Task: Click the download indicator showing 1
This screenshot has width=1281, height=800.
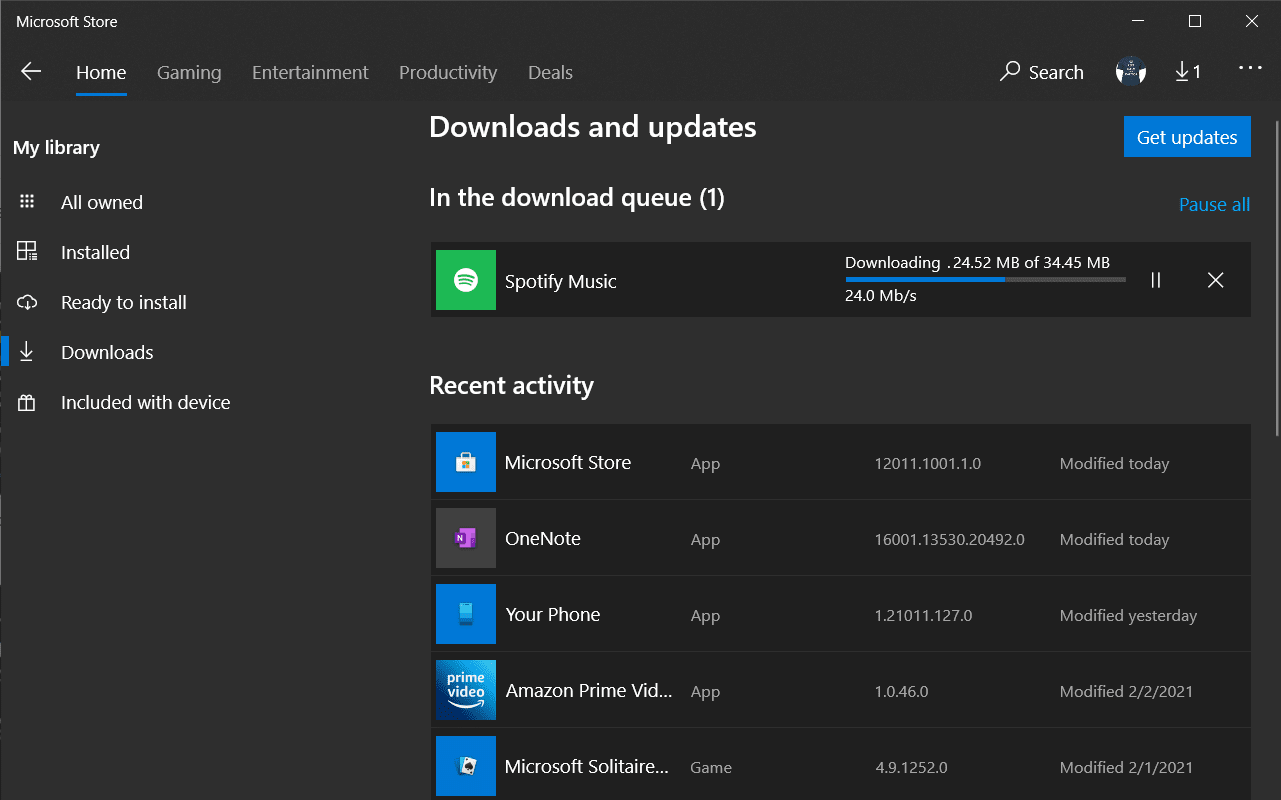Action: point(1188,71)
